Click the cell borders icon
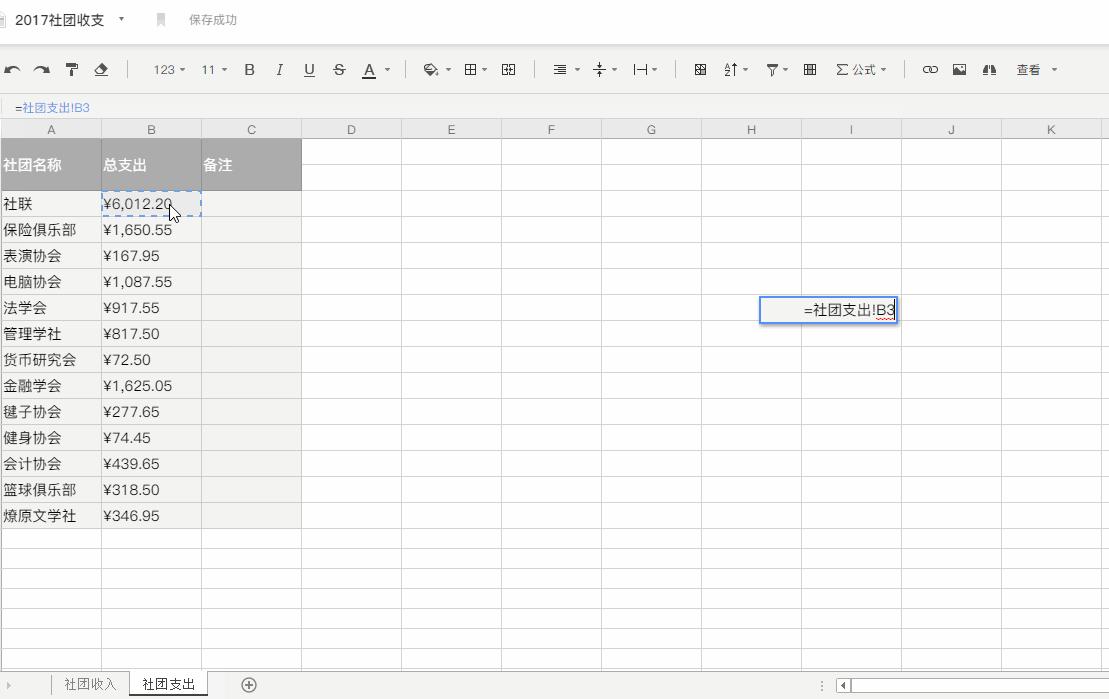Image resolution: width=1109 pixels, height=699 pixels. [x=470, y=69]
